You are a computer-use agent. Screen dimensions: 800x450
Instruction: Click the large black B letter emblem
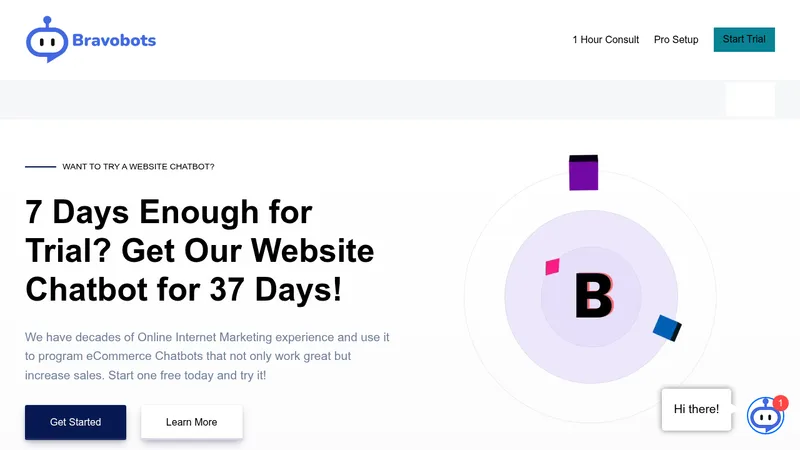pos(594,295)
